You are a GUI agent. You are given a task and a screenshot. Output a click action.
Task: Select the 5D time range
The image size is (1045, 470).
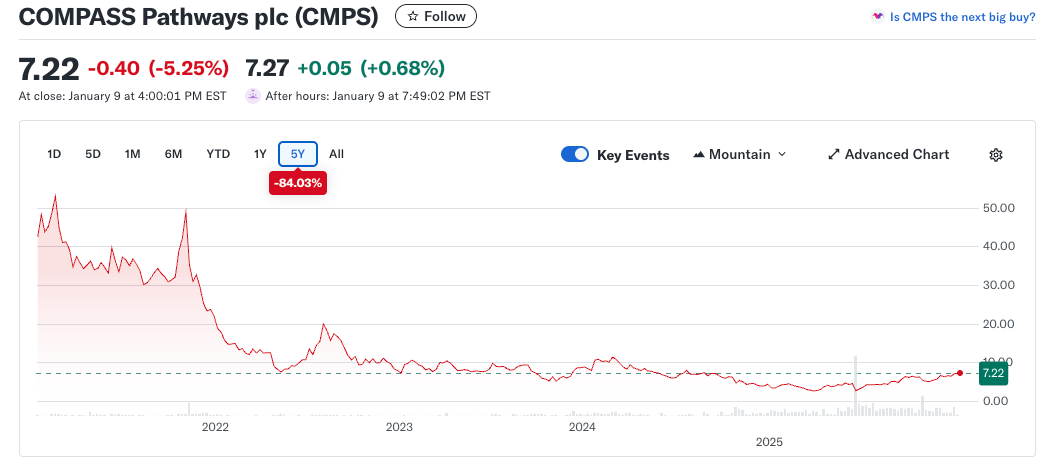click(93, 154)
